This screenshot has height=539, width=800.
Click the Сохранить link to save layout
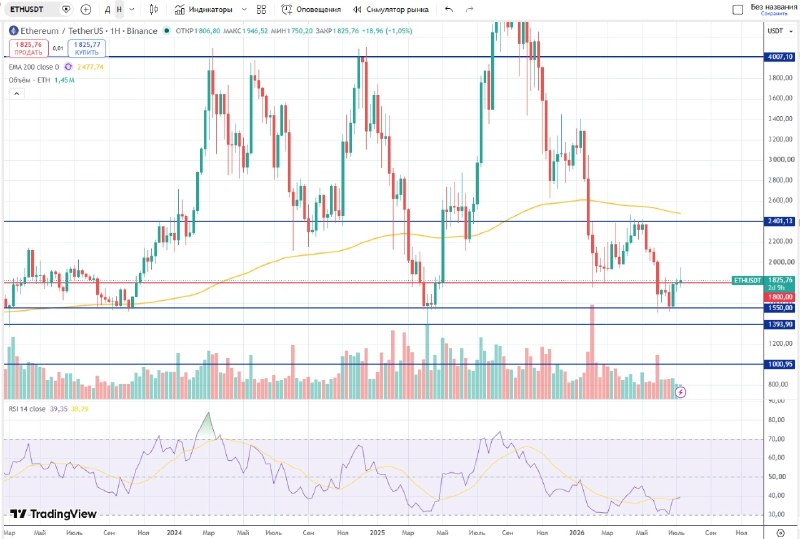774,14
